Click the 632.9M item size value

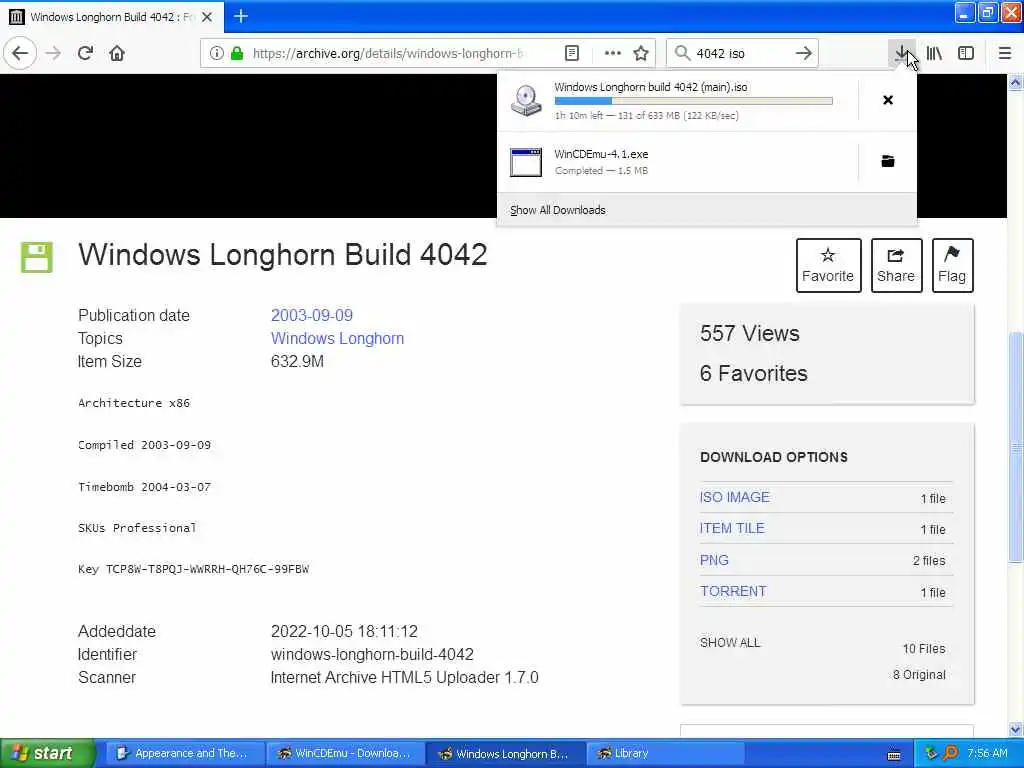tap(297, 361)
